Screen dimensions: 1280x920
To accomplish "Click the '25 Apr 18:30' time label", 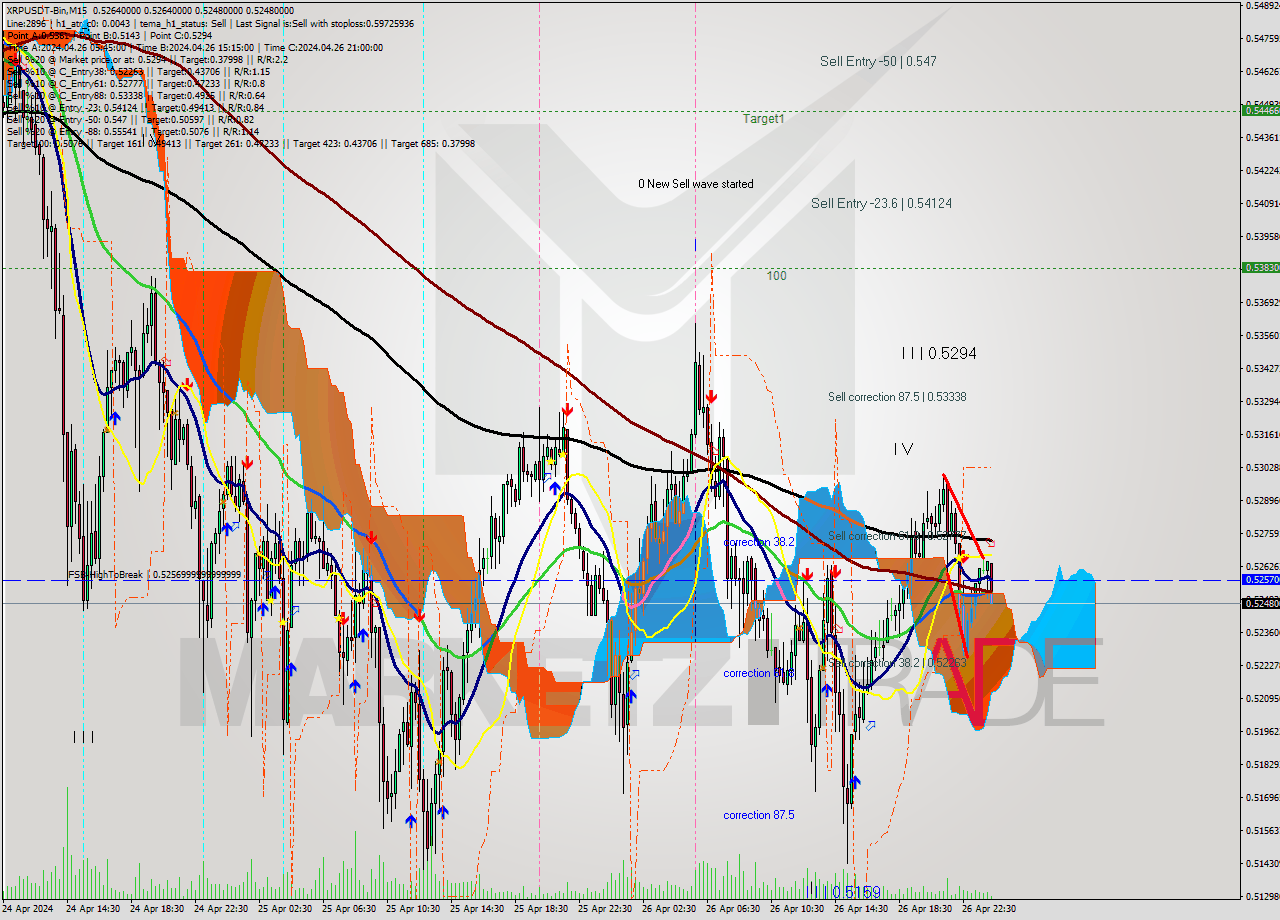I will click(541, 909).
